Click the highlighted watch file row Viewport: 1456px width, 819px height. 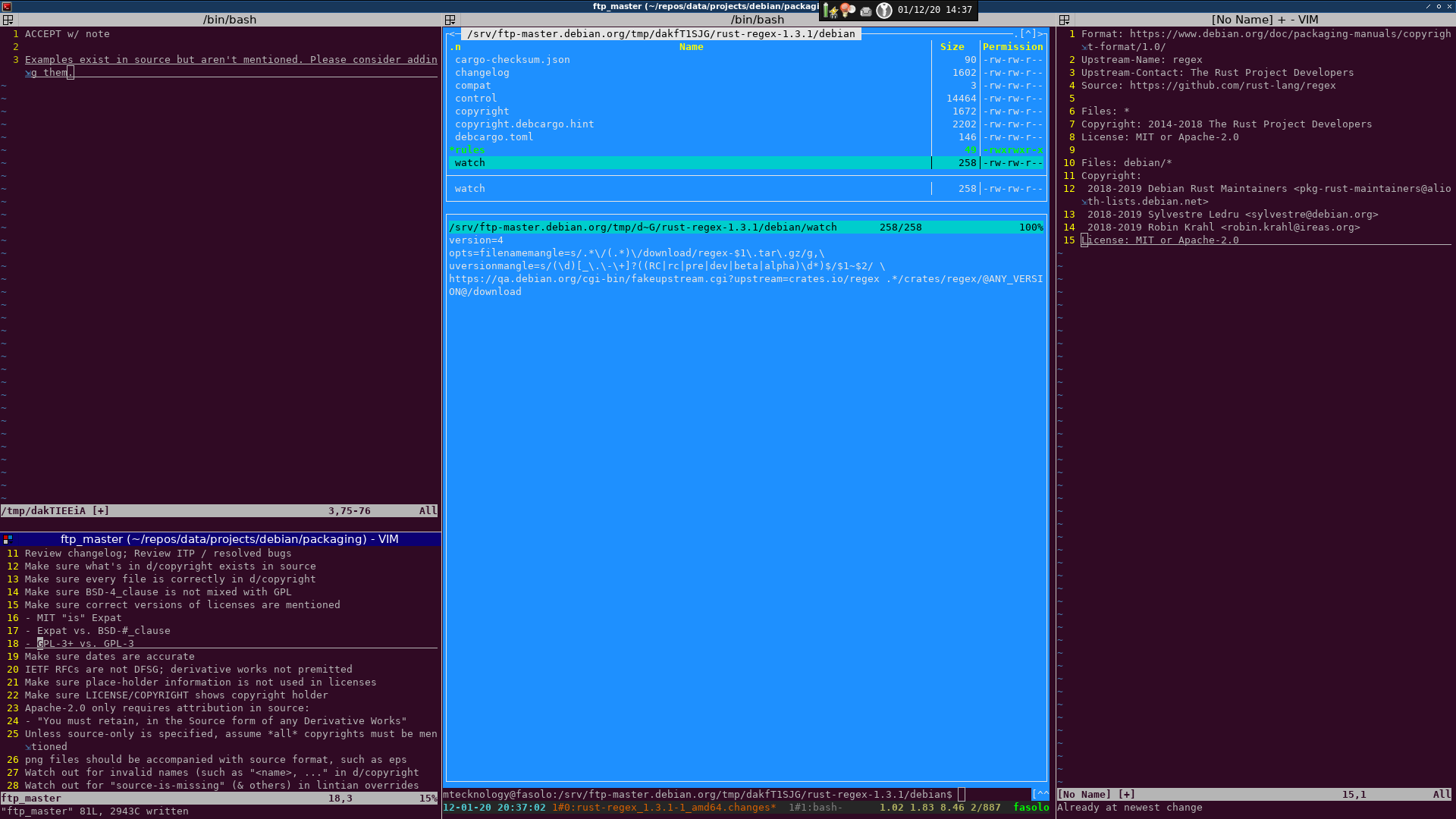tap(746, 163)
